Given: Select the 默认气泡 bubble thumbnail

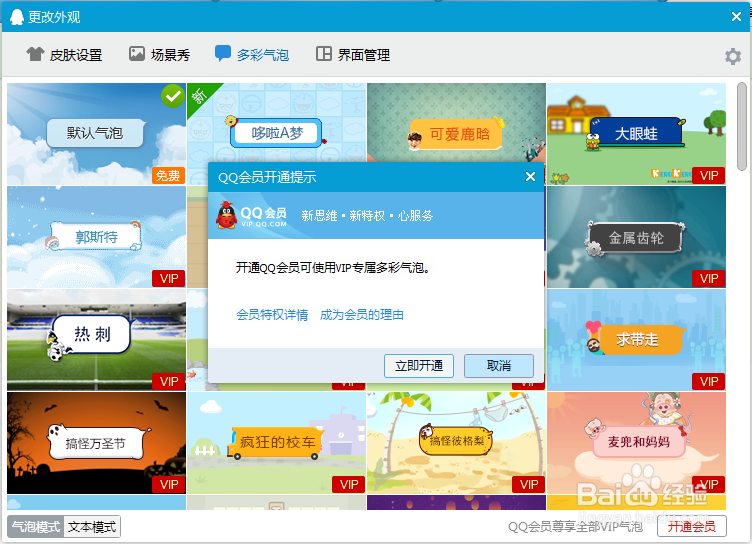Looking at the screenshot, I should pyautogui.click(x=96, y=134).
